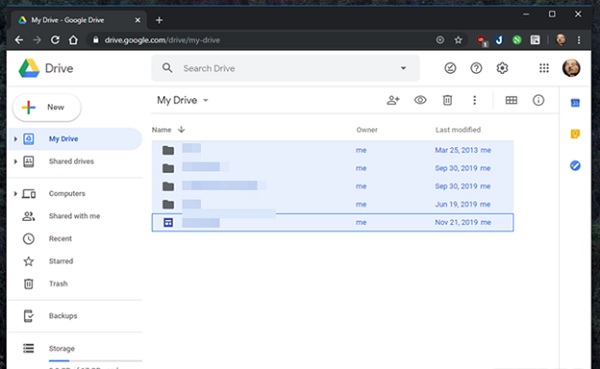
Task: Click the Google Sites file icon dated Nov 21, 2019
Action: (168, 222)
